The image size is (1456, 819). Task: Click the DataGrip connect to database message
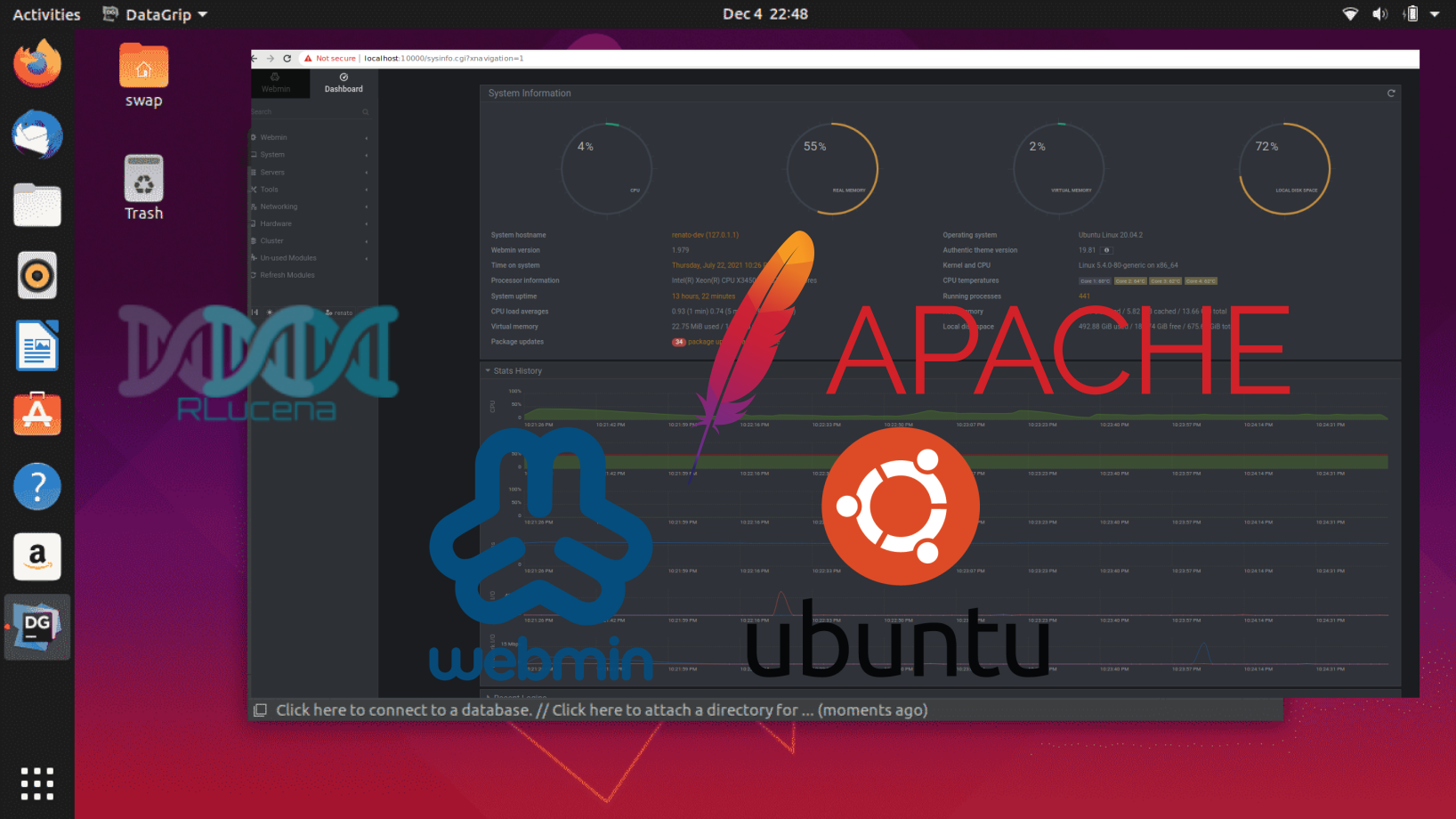click(x=602, y=710)
